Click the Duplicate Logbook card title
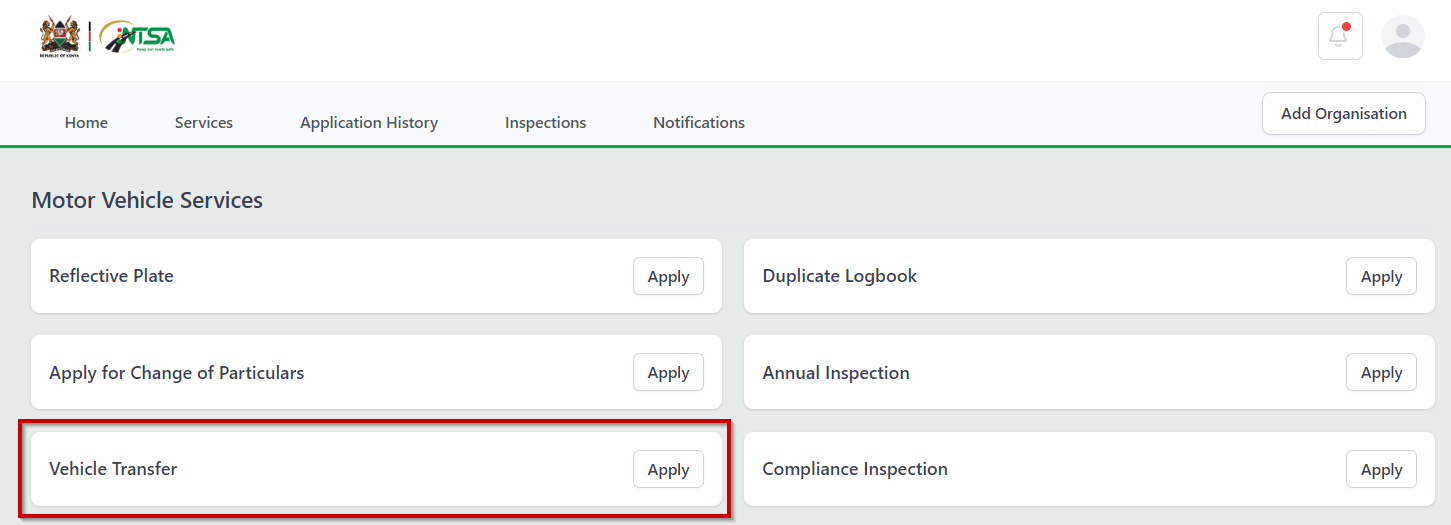 pyautogui.click(x=839, y=276)
